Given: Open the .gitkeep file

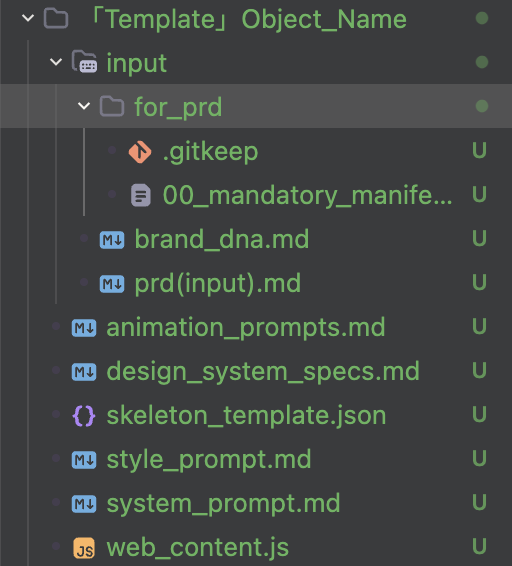Looking at the screenshot, I should pyautogui.click(x=211, y=152).
